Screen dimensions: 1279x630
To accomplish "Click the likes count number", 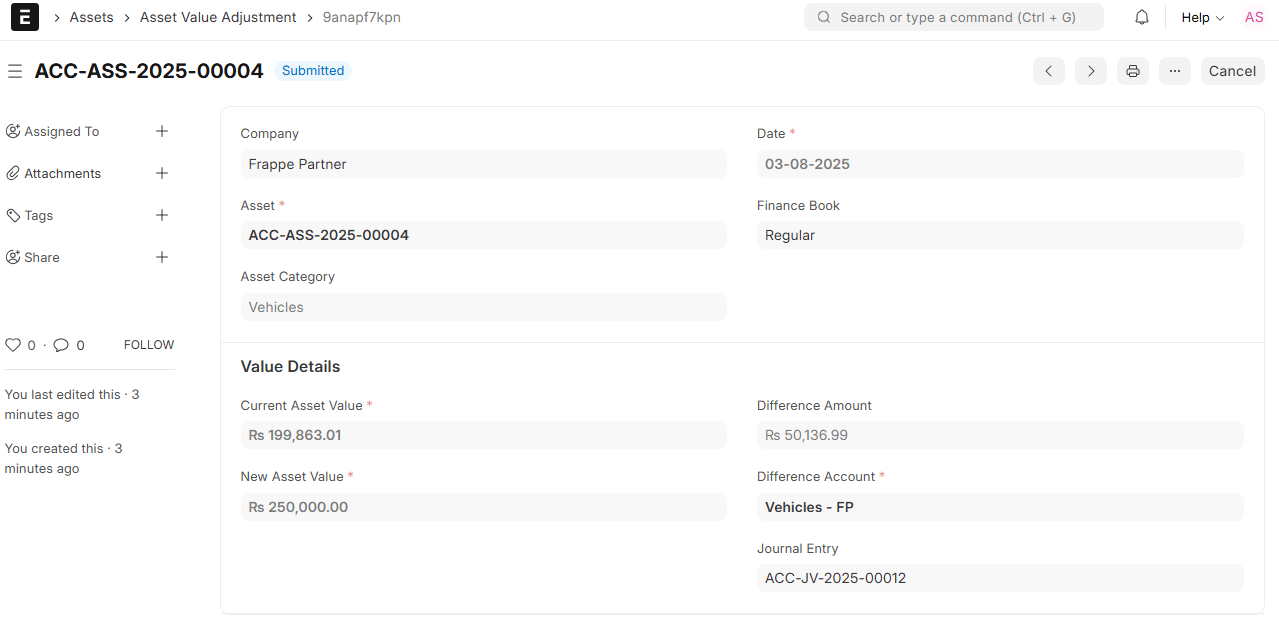I will click(x=31, y=345).
